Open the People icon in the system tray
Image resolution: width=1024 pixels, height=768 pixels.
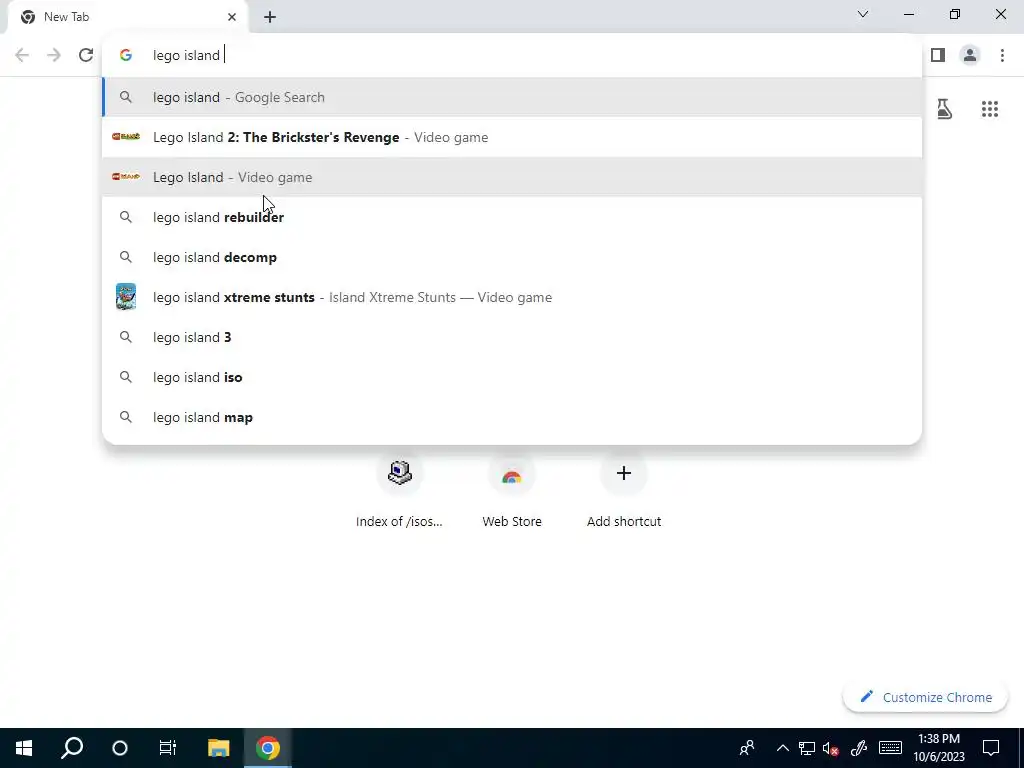pos(746,748)
